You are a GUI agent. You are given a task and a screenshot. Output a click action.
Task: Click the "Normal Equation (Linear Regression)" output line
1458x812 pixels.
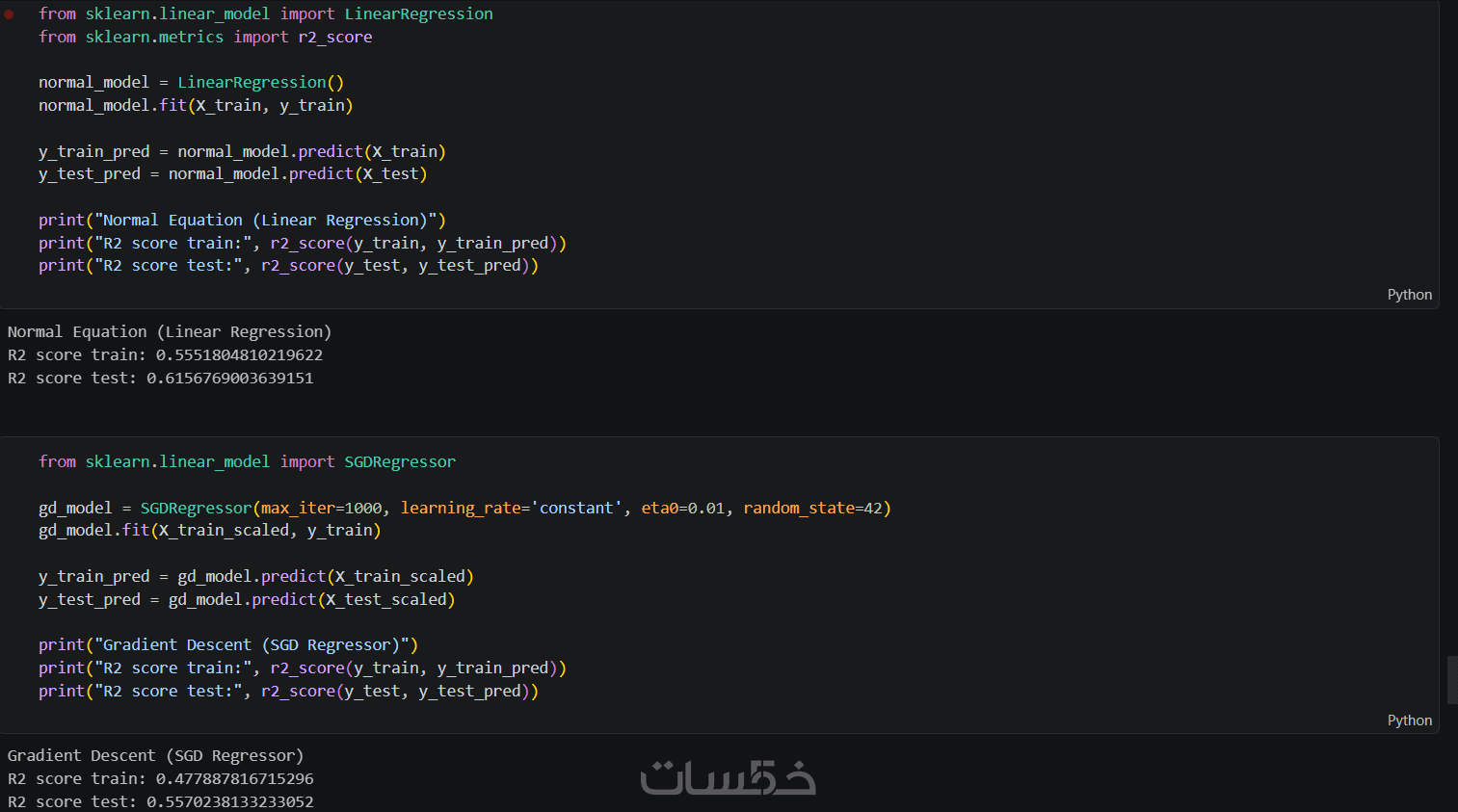170,332
